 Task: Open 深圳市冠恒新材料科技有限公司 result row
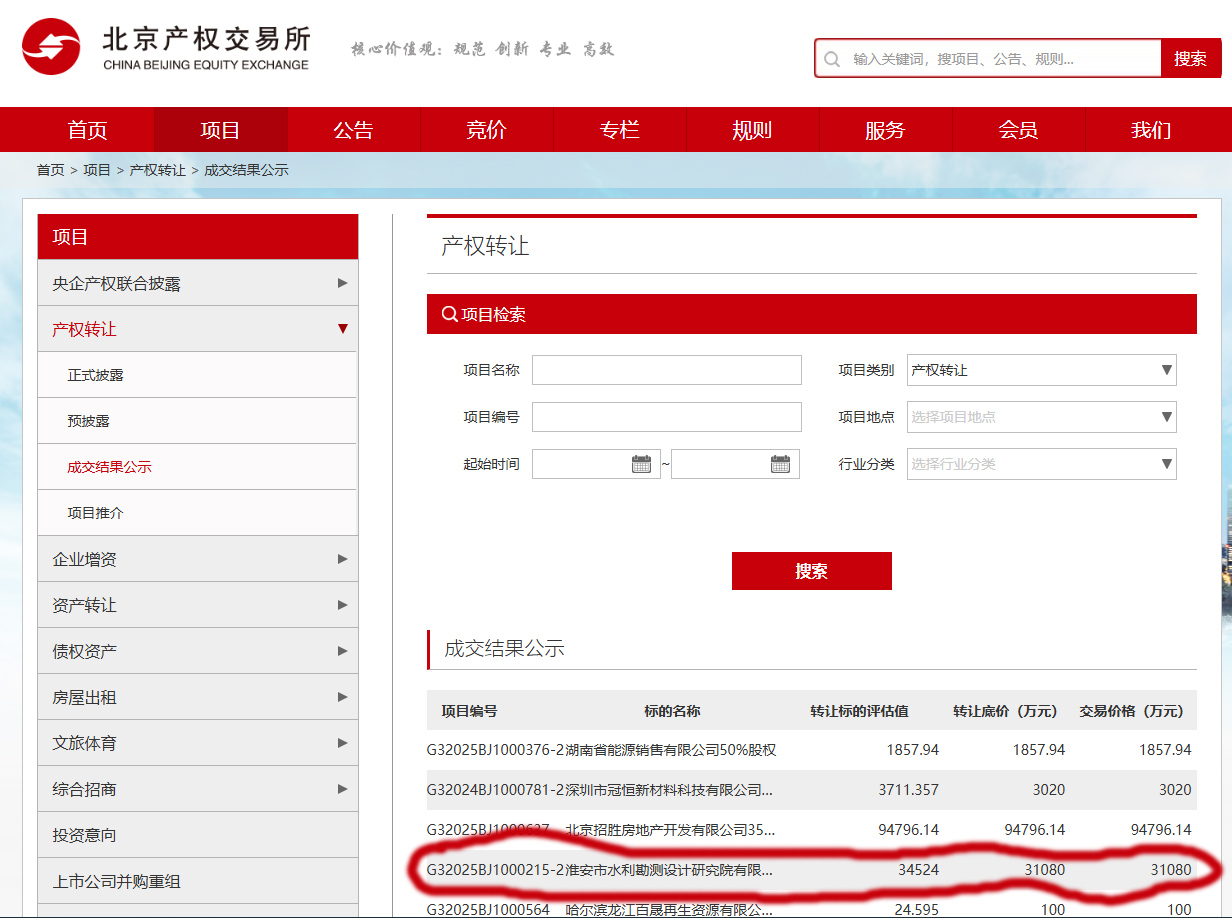point(811,789)
